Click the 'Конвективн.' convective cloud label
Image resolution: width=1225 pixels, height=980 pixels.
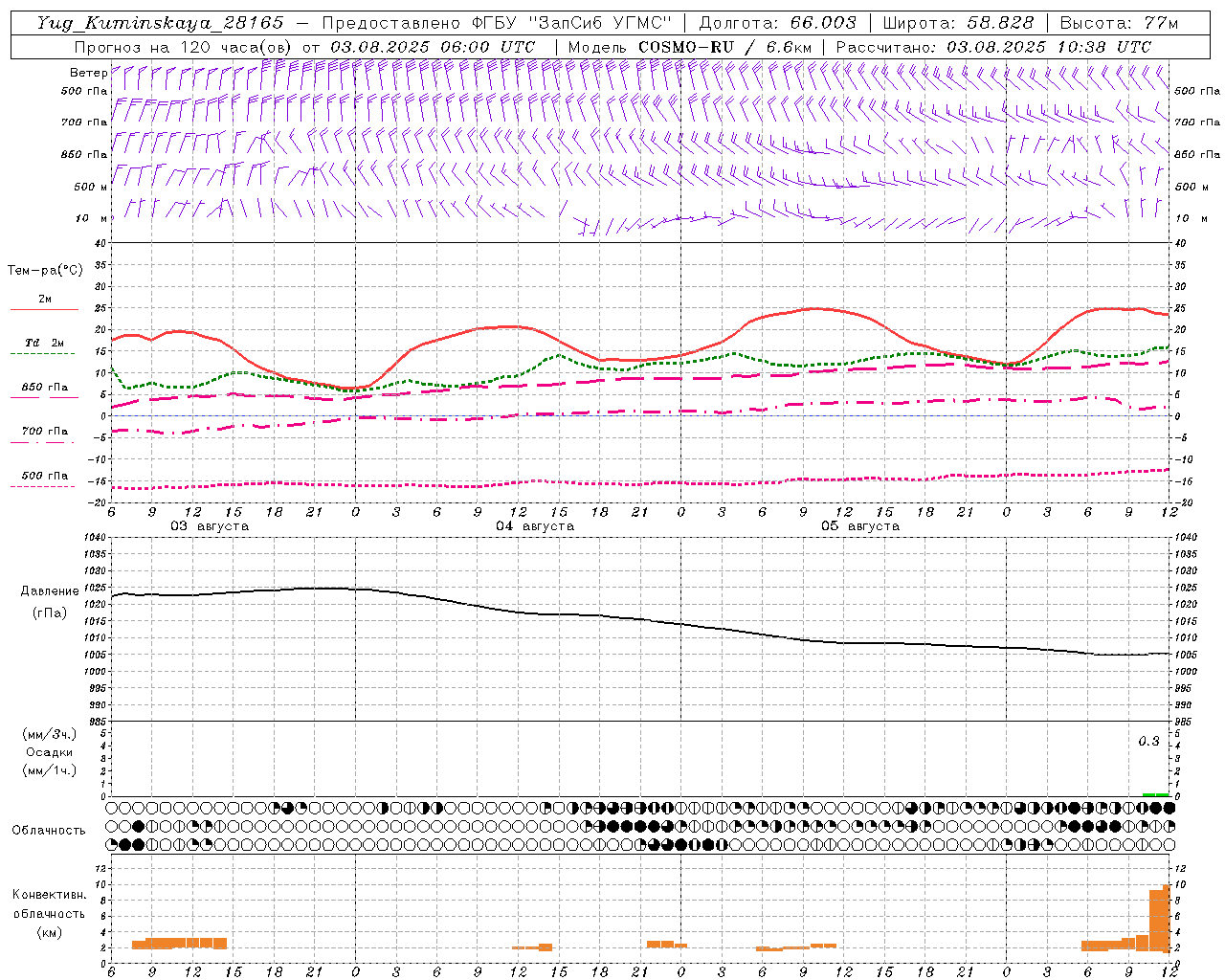point(49,895)
